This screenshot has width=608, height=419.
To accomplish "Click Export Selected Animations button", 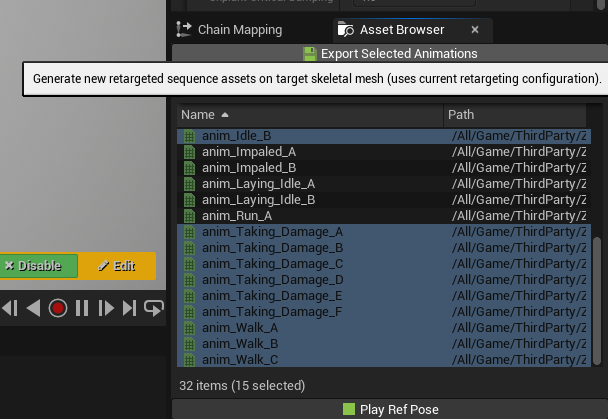I will [390, 53].
